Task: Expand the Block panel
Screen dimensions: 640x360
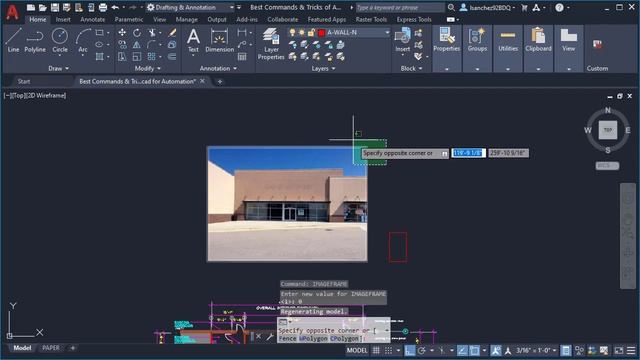Action: (411, 68)
